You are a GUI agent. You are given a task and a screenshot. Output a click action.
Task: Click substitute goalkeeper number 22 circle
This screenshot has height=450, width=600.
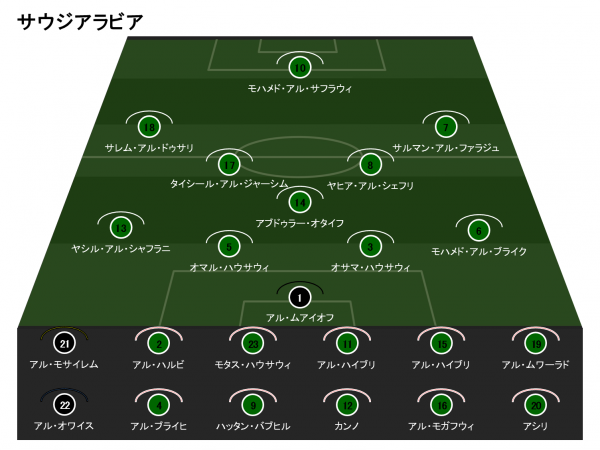64,405
